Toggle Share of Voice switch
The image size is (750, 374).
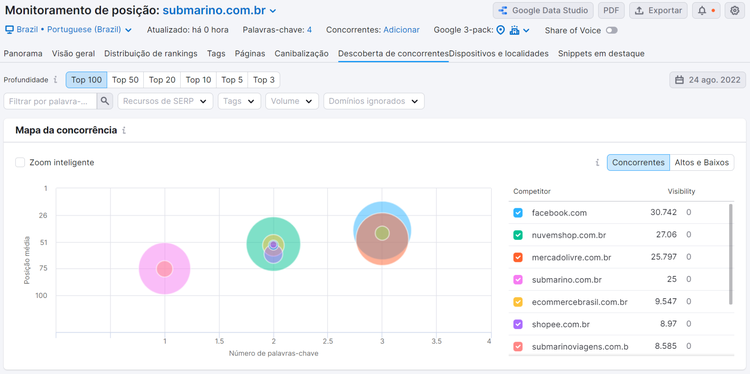click(x=611, y=30)
